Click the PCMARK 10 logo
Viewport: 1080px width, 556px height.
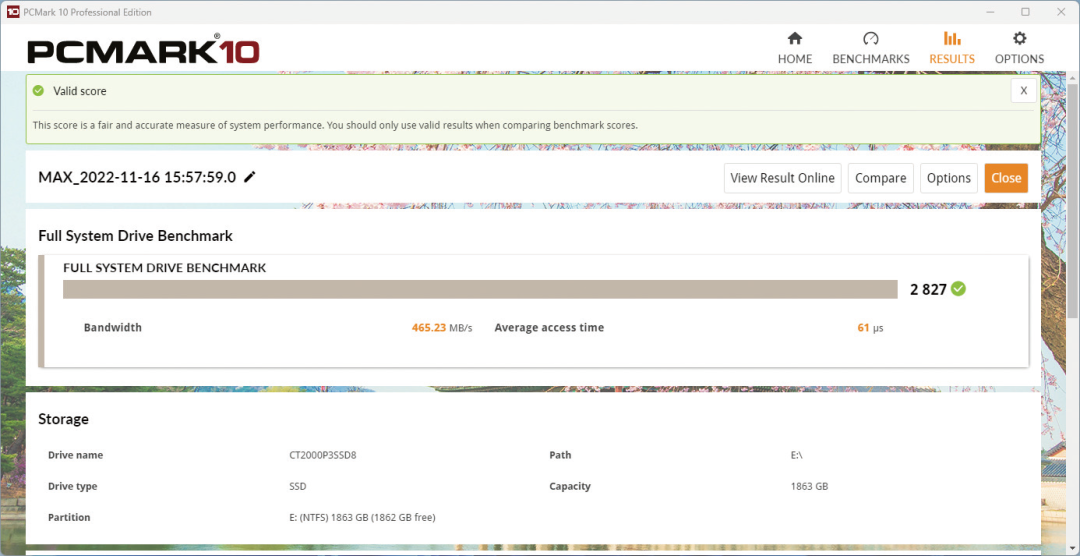[143, 50]
